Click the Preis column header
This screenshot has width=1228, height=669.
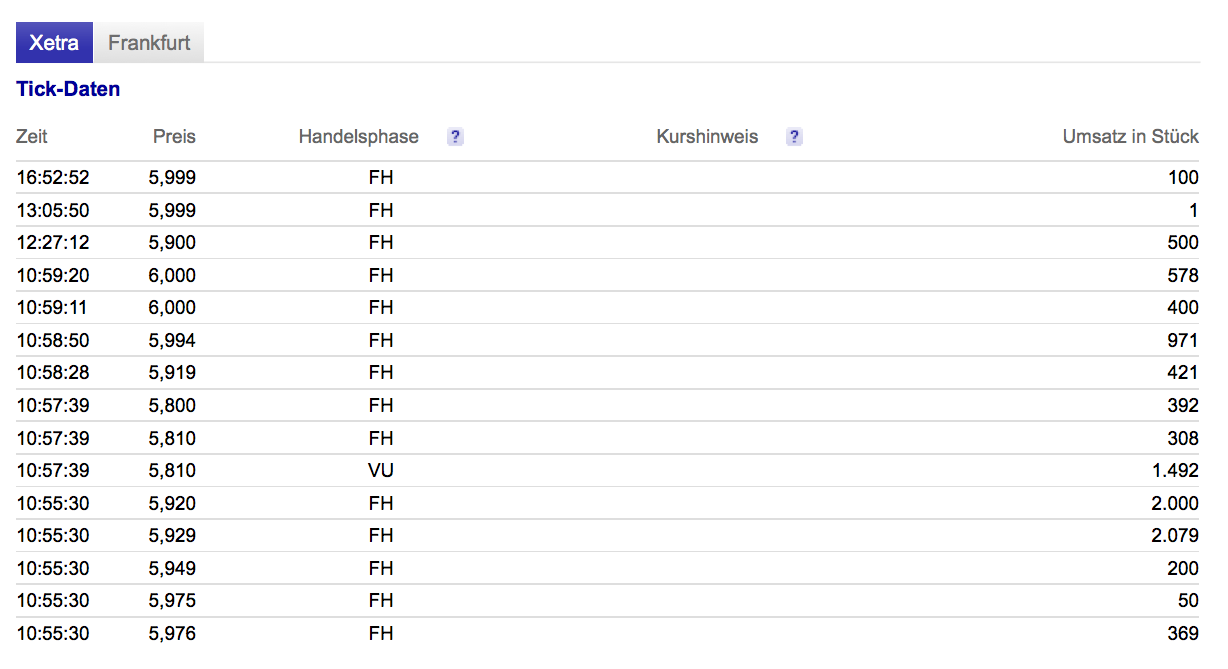174,137
